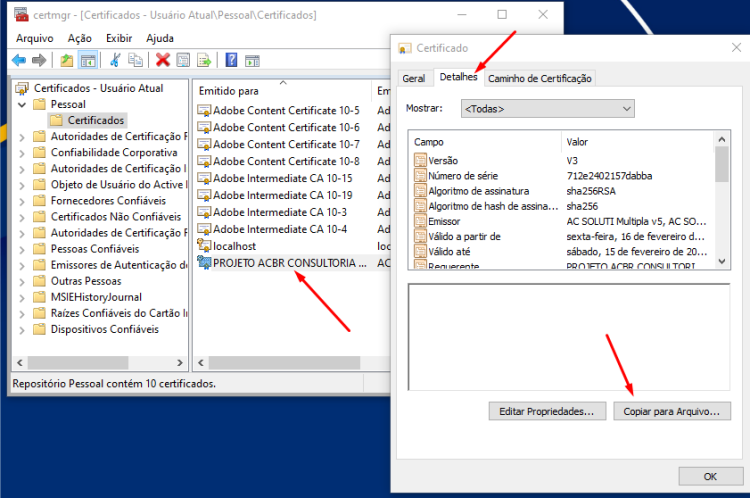750x498 pixels.
Task: Switch to Caminho de Certificação tab
Action: [540, 78]
